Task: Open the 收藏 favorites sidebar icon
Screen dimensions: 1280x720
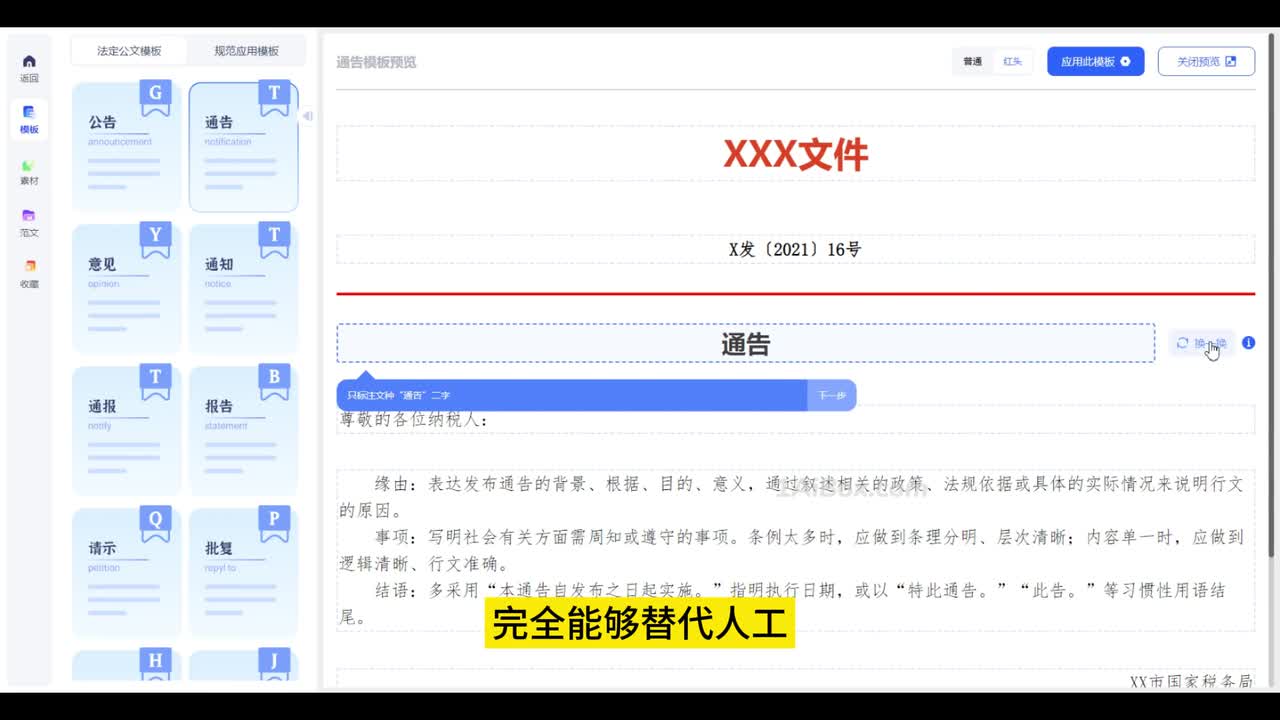Action: click(x=29, y=274)
